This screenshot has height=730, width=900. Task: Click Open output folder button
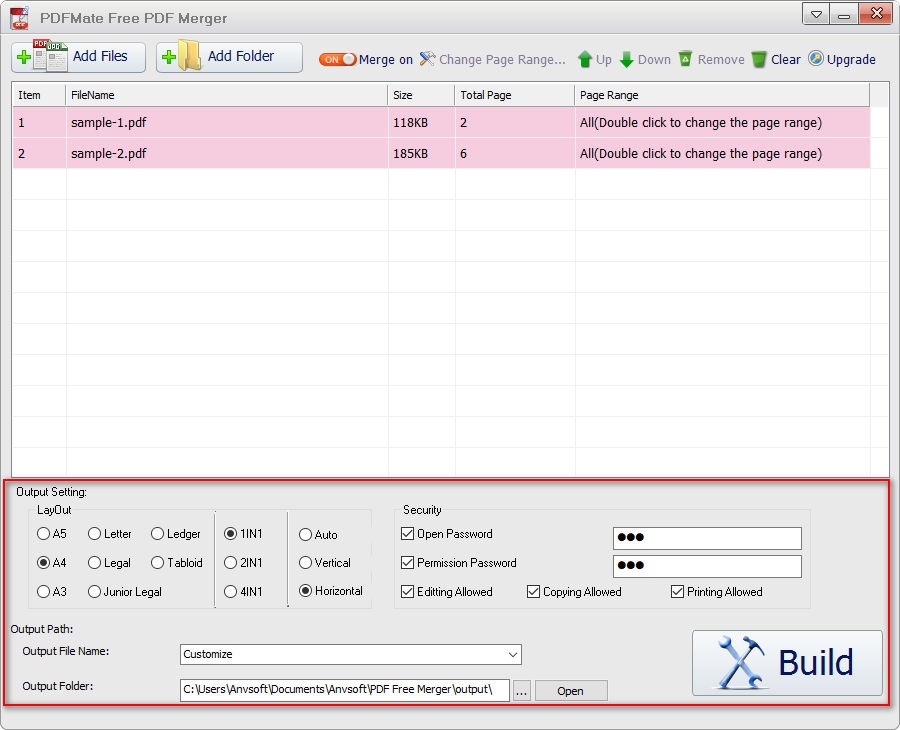(571, 691)
